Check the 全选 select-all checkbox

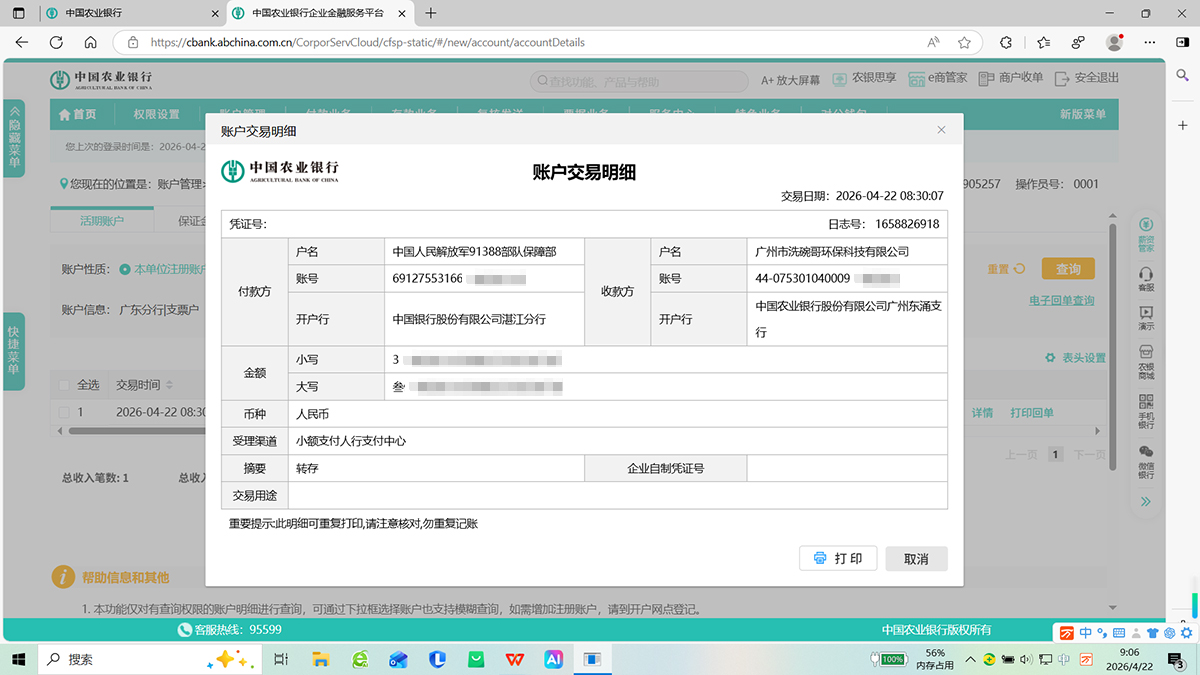(63, 384)
